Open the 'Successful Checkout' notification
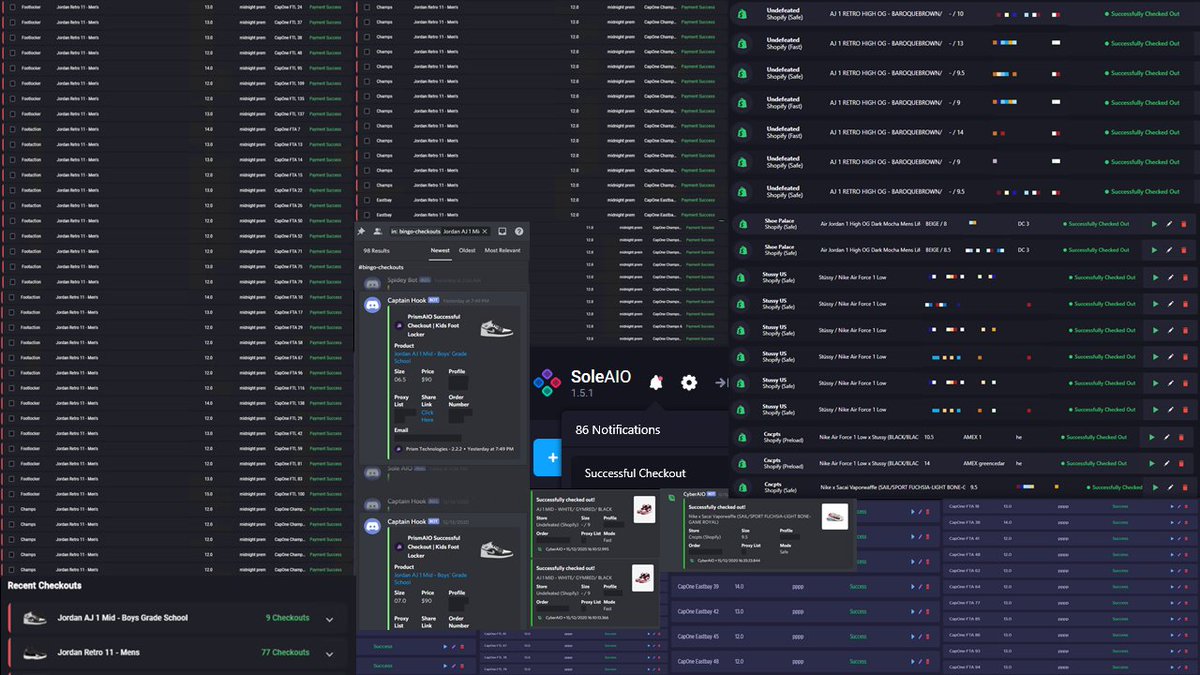Image resolution: width=1200 pixels, height=675 pixels. pos(635,473)
